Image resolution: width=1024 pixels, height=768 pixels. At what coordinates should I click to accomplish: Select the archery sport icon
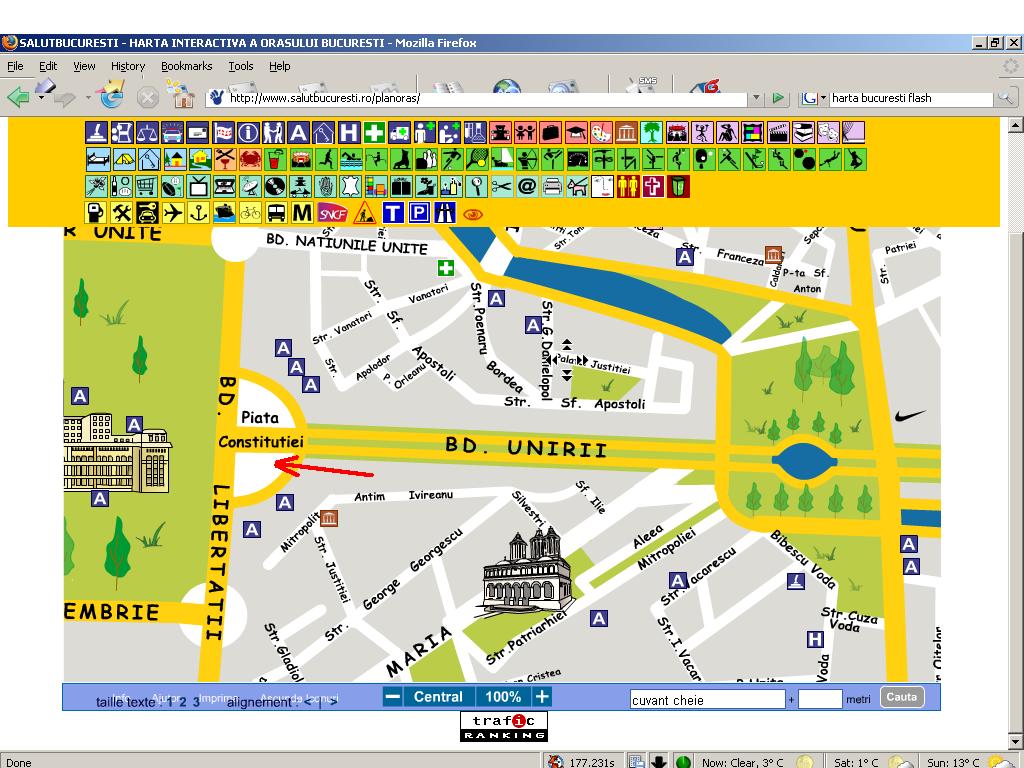(527, 159)
